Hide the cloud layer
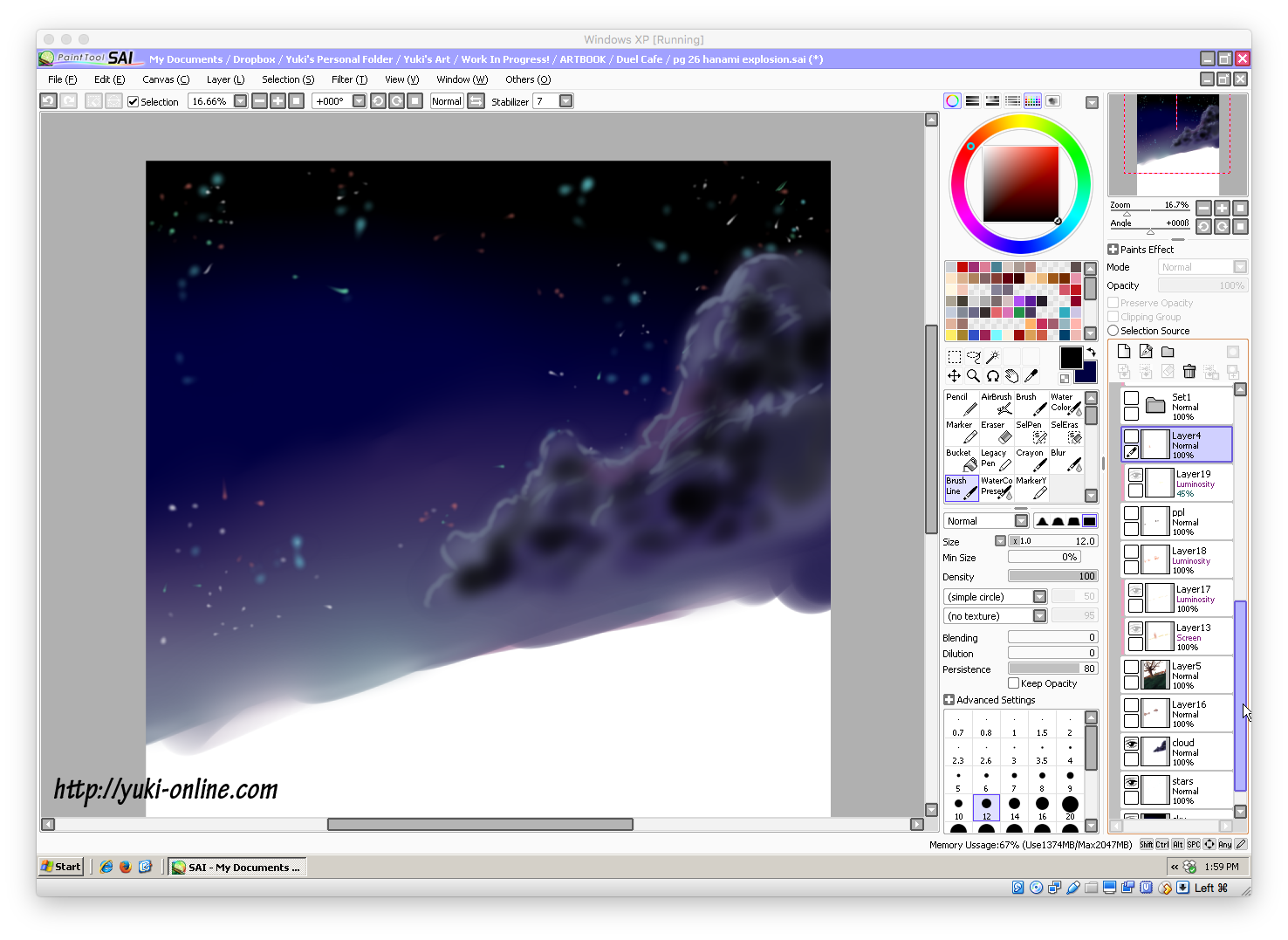1288x940 pixels. pos(1131,744)
